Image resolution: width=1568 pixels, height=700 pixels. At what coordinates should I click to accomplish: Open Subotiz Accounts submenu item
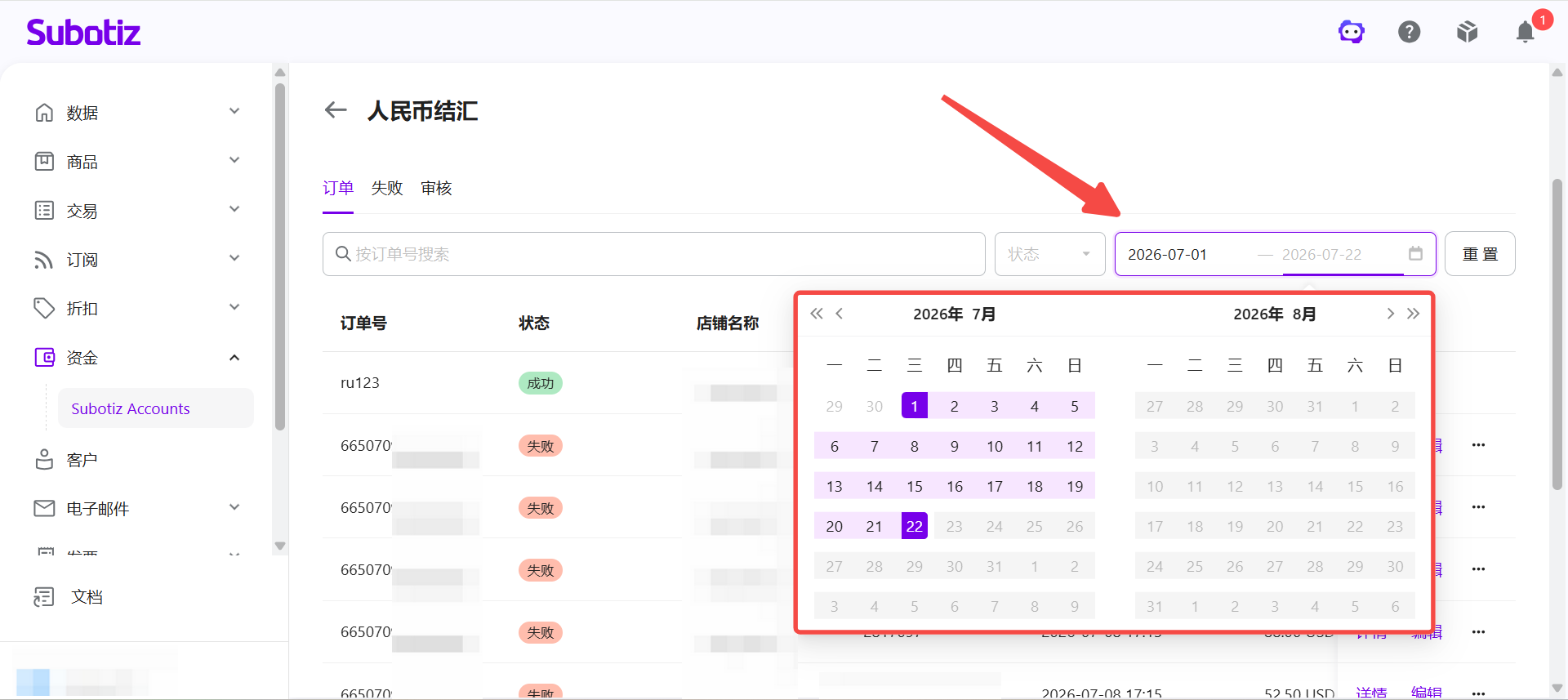(x=156, y=408)
